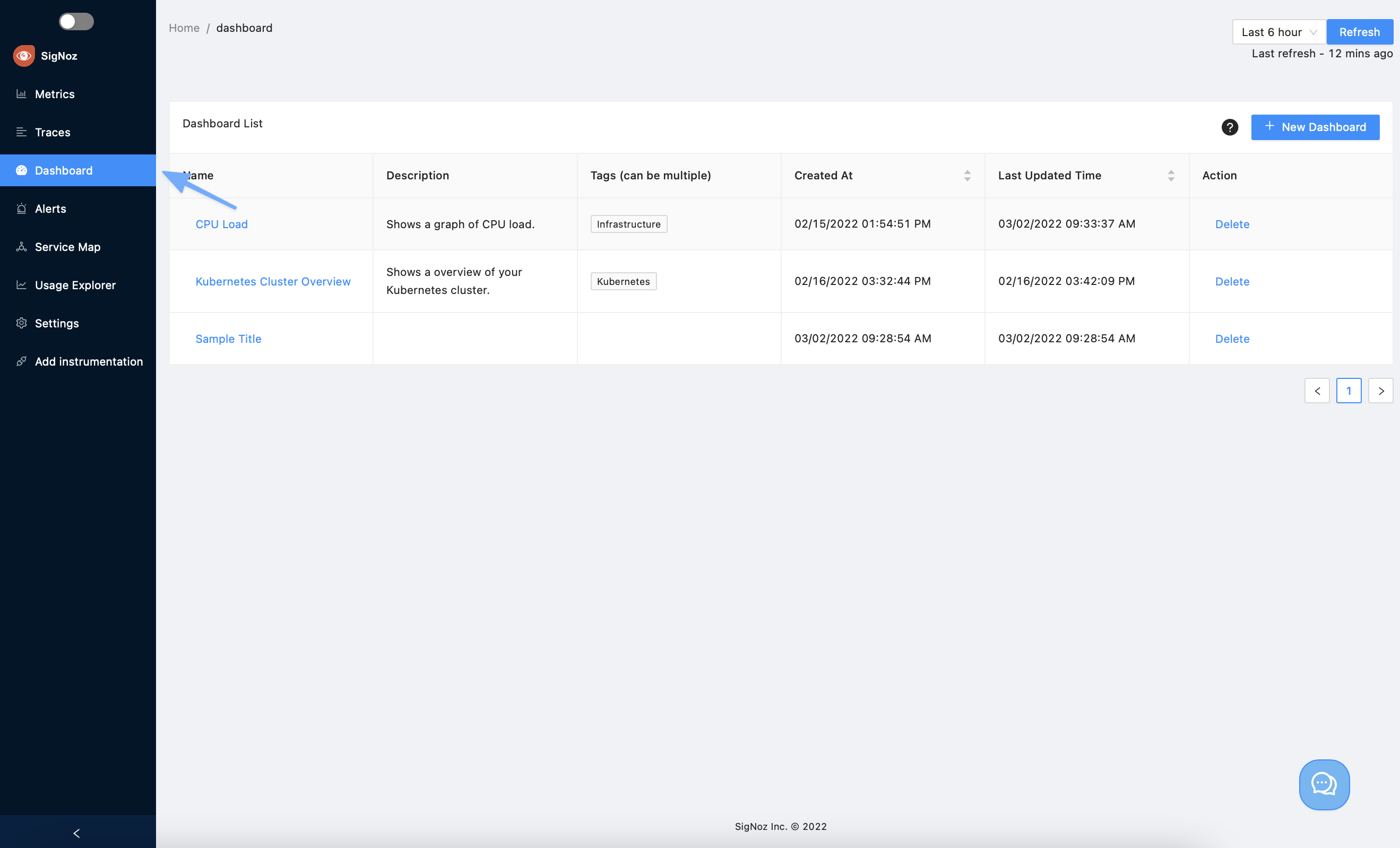Click the New Dashboard button

[1315, 127]
